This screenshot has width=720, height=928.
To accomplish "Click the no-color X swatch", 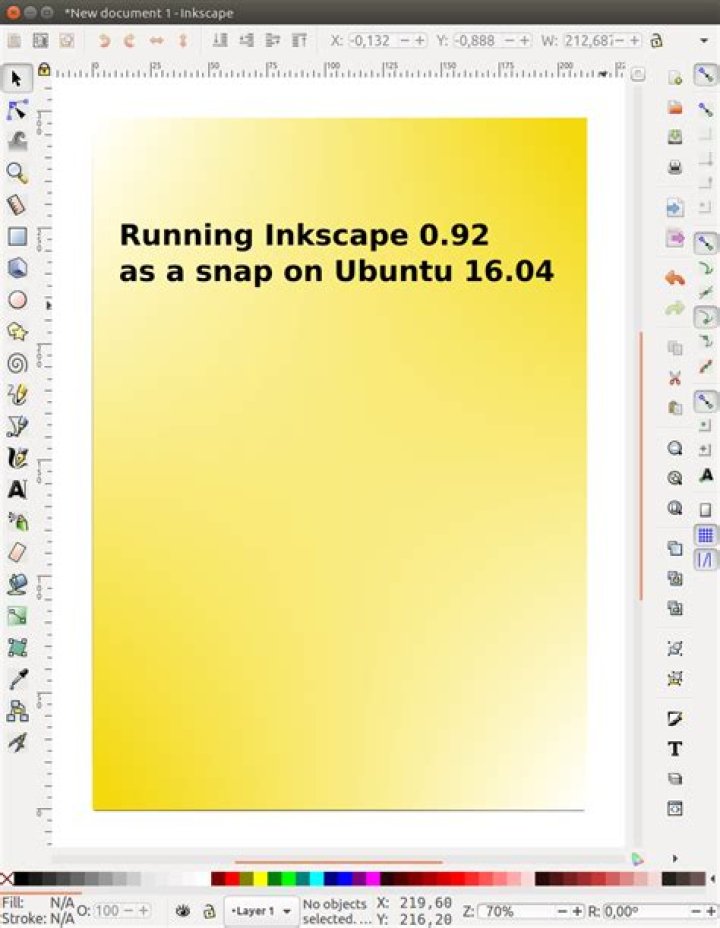I will (x=7, y=879).
